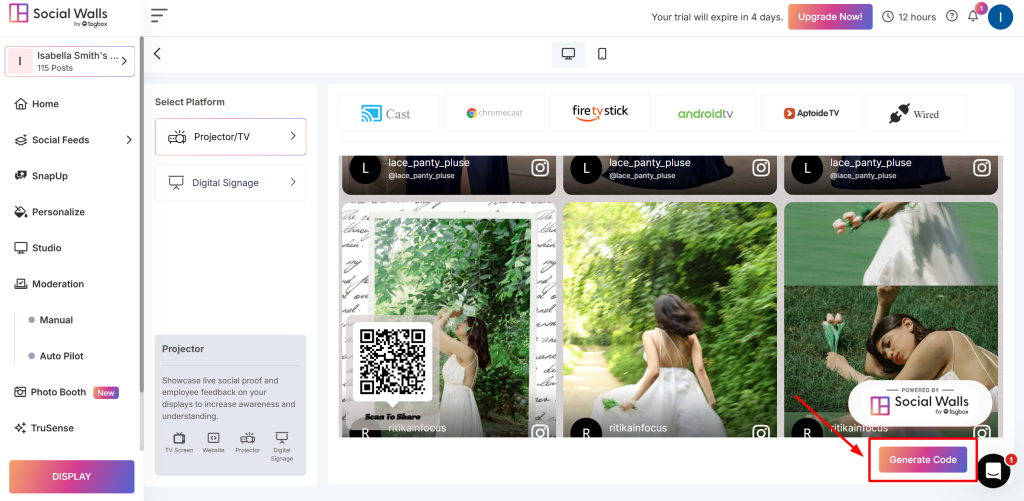Screen dimensions: 1024x501
Task: Switch to mobile preview view
Action: coord(602,54)
